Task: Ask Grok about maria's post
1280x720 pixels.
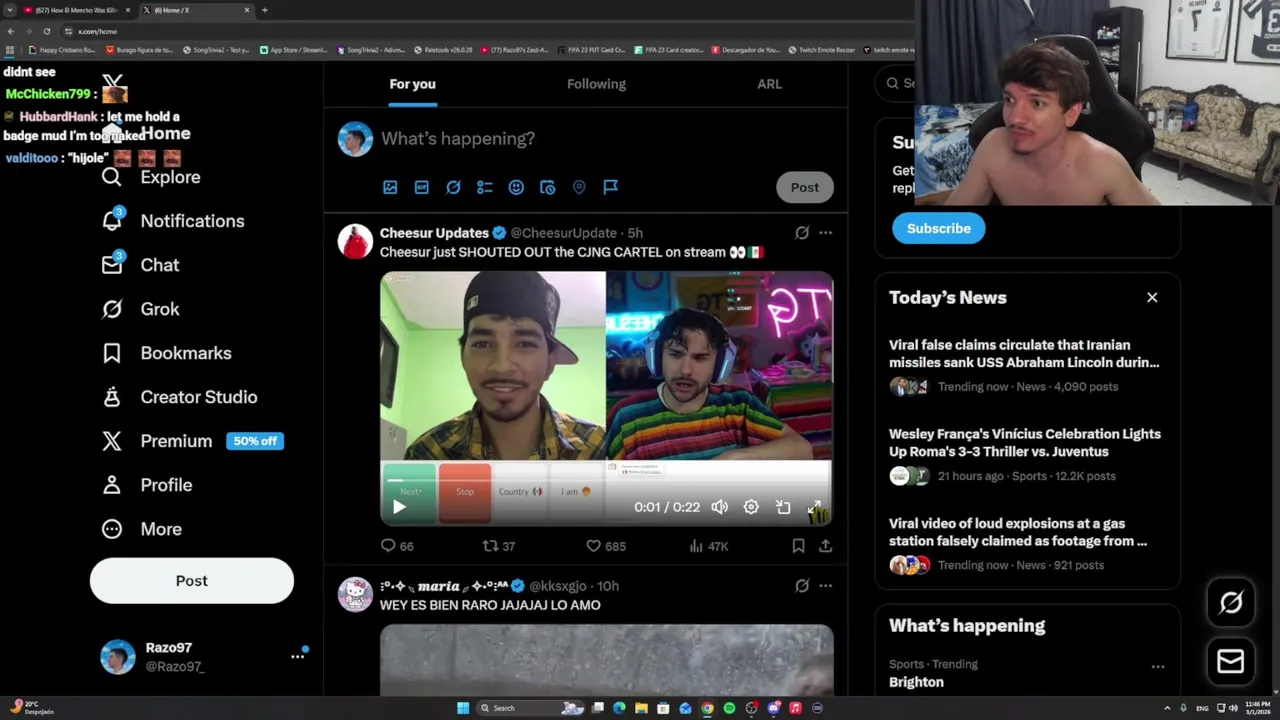Action: click(x=802, y=586)
